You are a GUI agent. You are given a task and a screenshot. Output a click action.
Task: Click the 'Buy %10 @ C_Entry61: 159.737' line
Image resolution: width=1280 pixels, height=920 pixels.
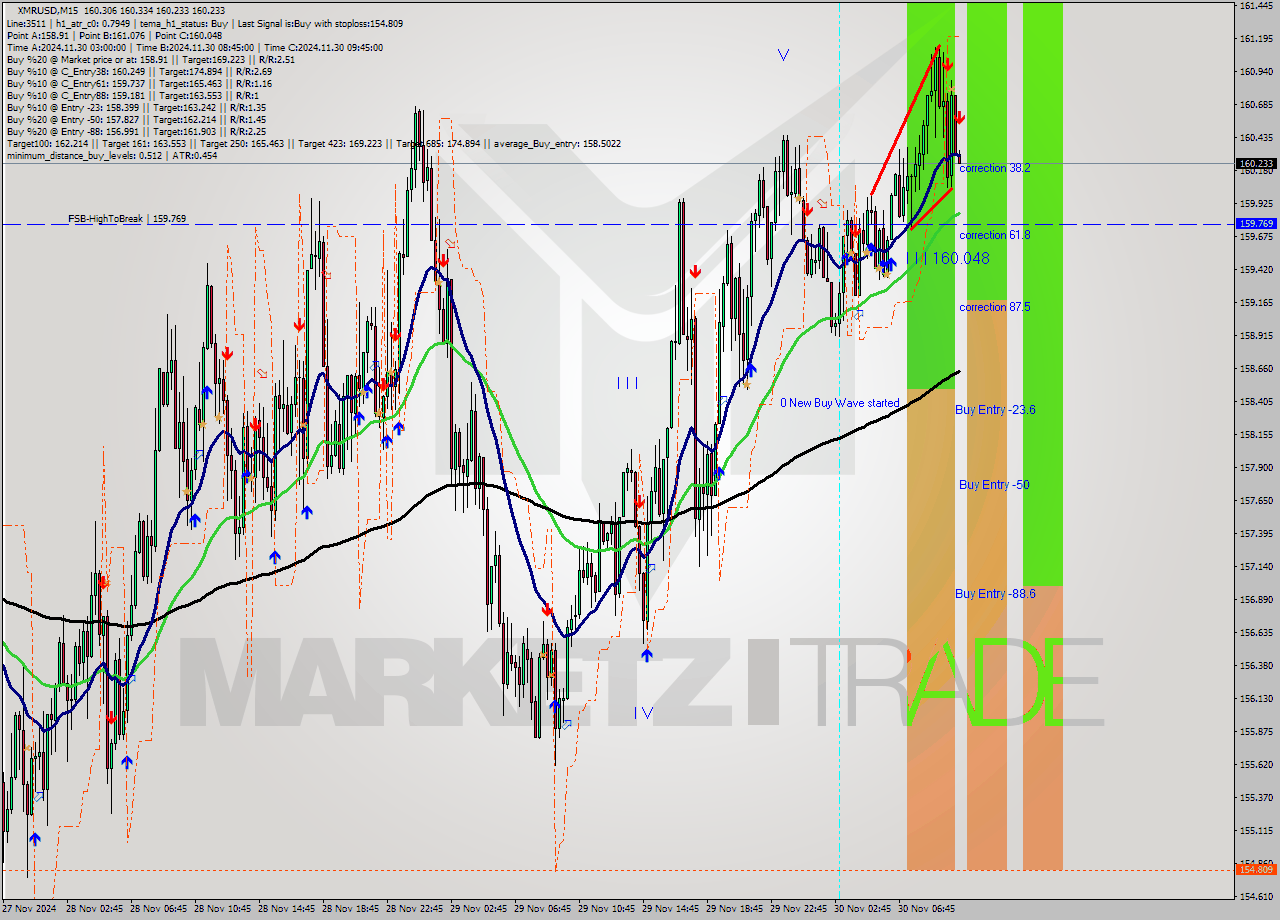tap(139, 83)
